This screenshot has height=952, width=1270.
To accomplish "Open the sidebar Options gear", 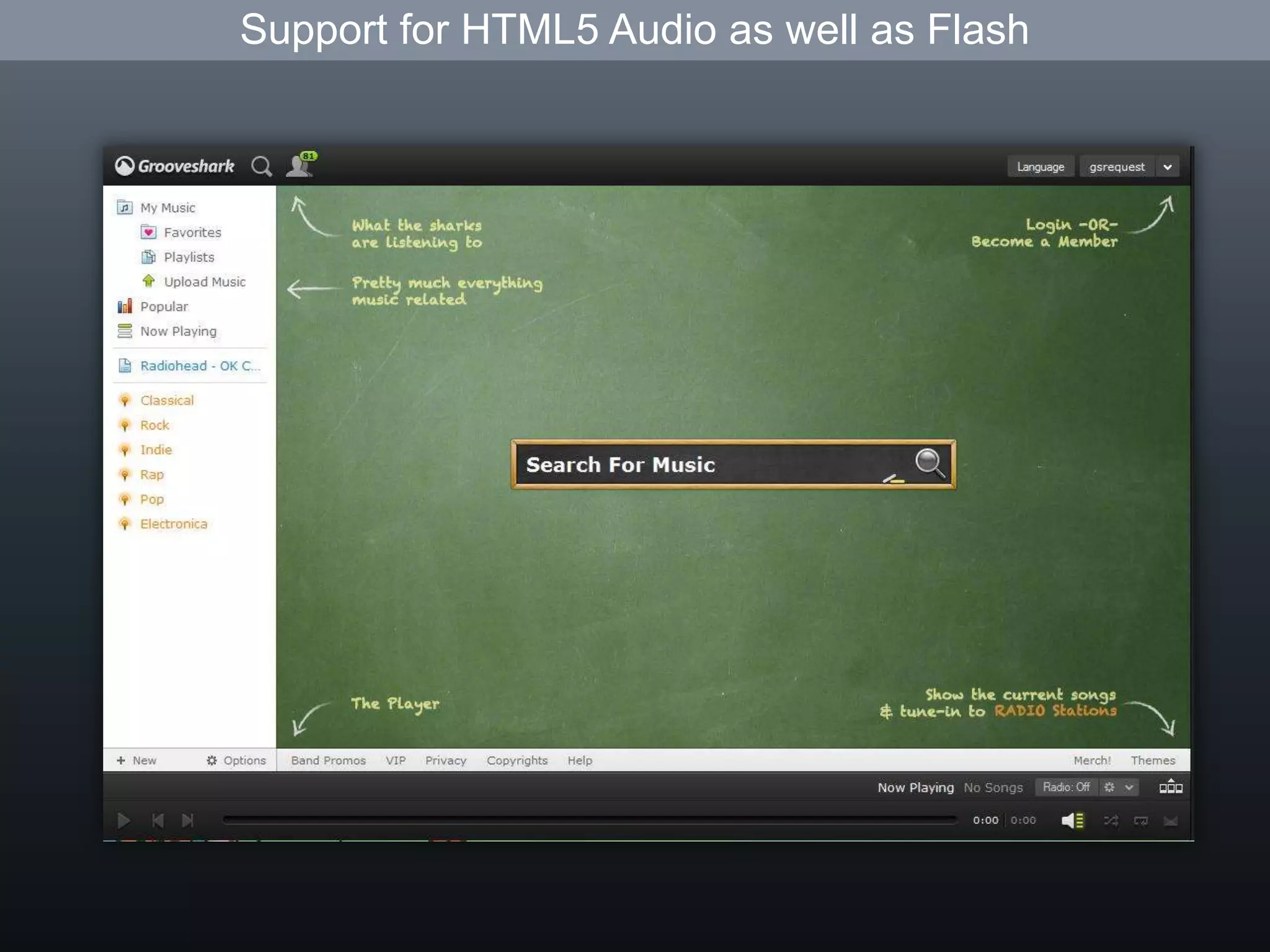I will [x=236, y=760].
